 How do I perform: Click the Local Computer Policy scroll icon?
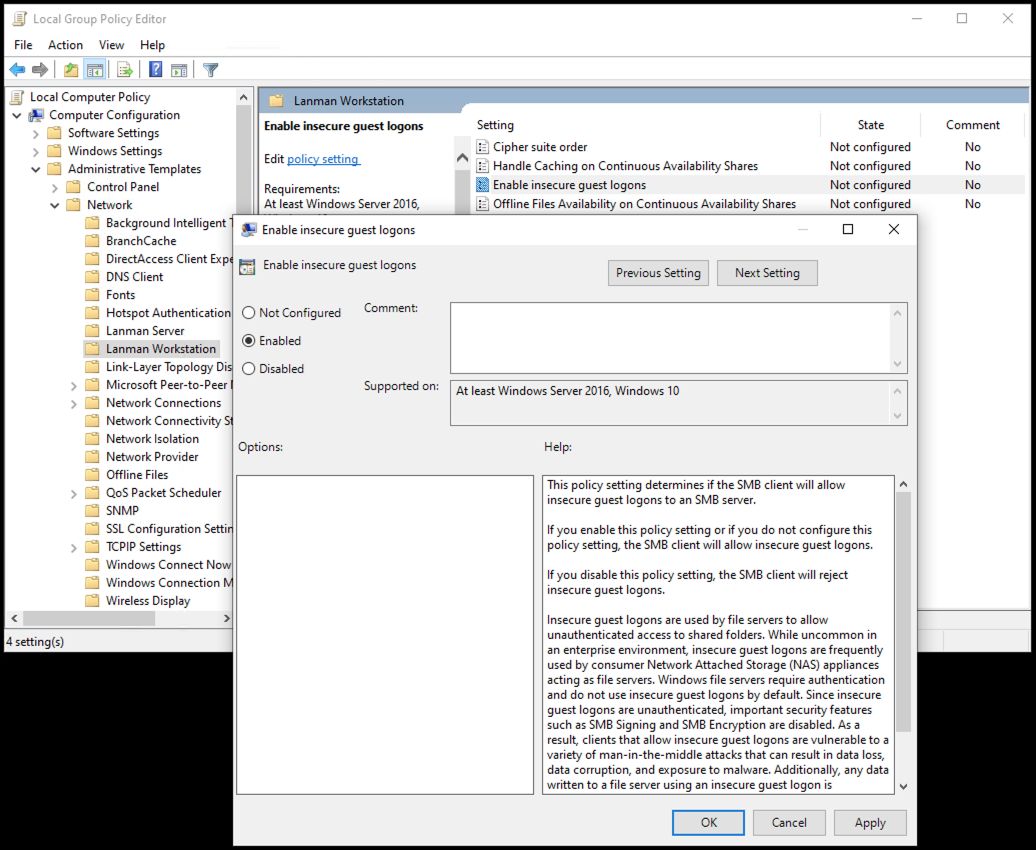pyautogui.click(x=18, y=97)
